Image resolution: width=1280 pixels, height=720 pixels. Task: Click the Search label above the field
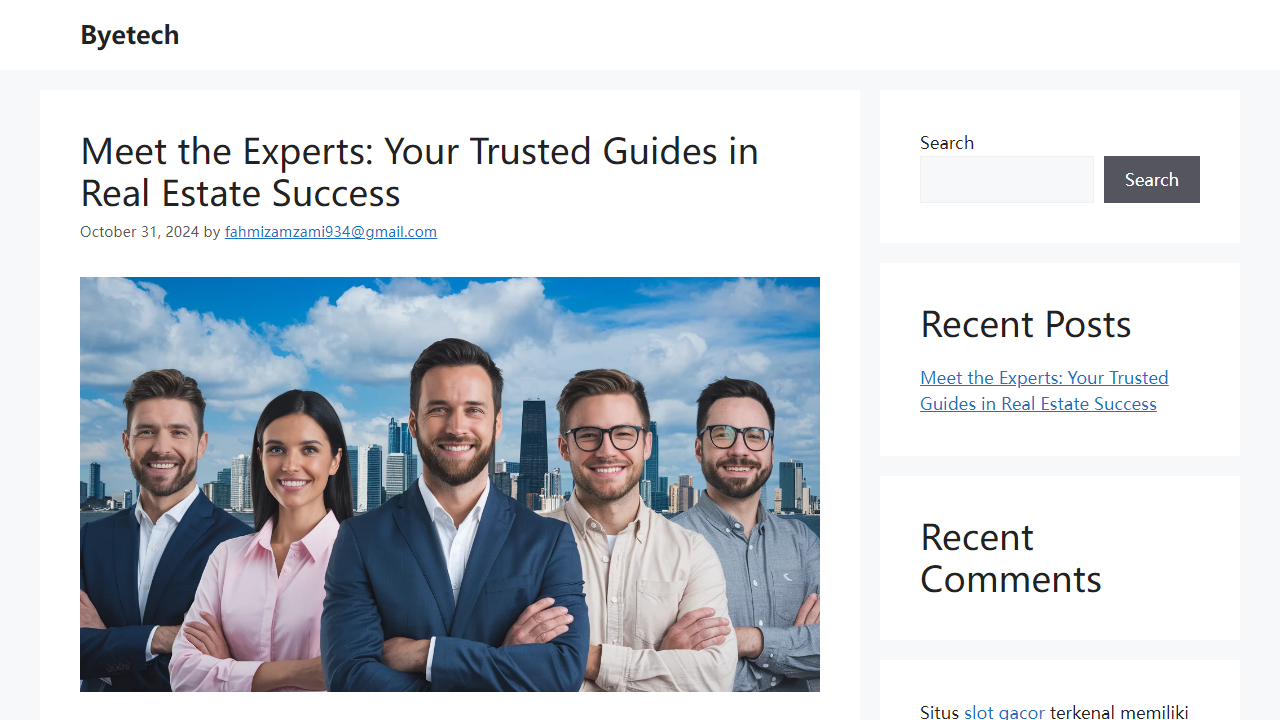(x=947, y=143)
